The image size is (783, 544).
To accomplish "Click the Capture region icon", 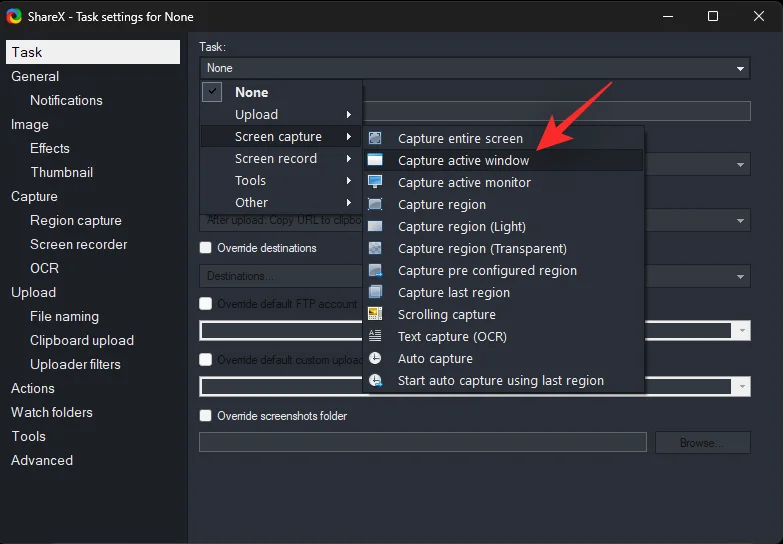I will (375, 205).
